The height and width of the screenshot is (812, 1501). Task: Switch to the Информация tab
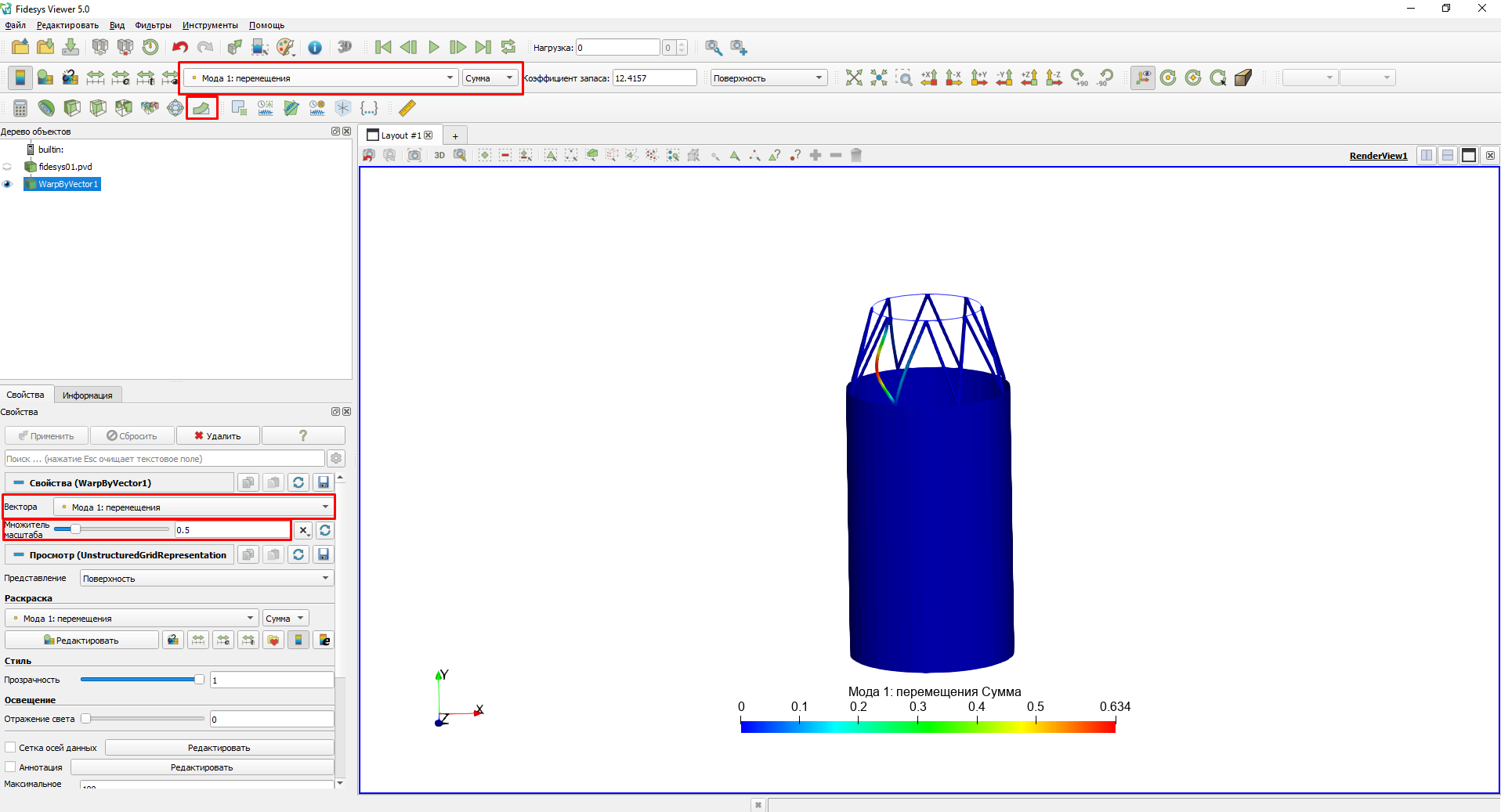tap(87, 395)
